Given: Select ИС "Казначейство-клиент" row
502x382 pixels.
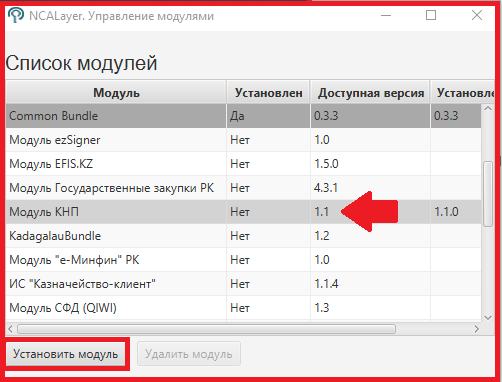Looking at the screenshot, I should (x=243, y=284).
